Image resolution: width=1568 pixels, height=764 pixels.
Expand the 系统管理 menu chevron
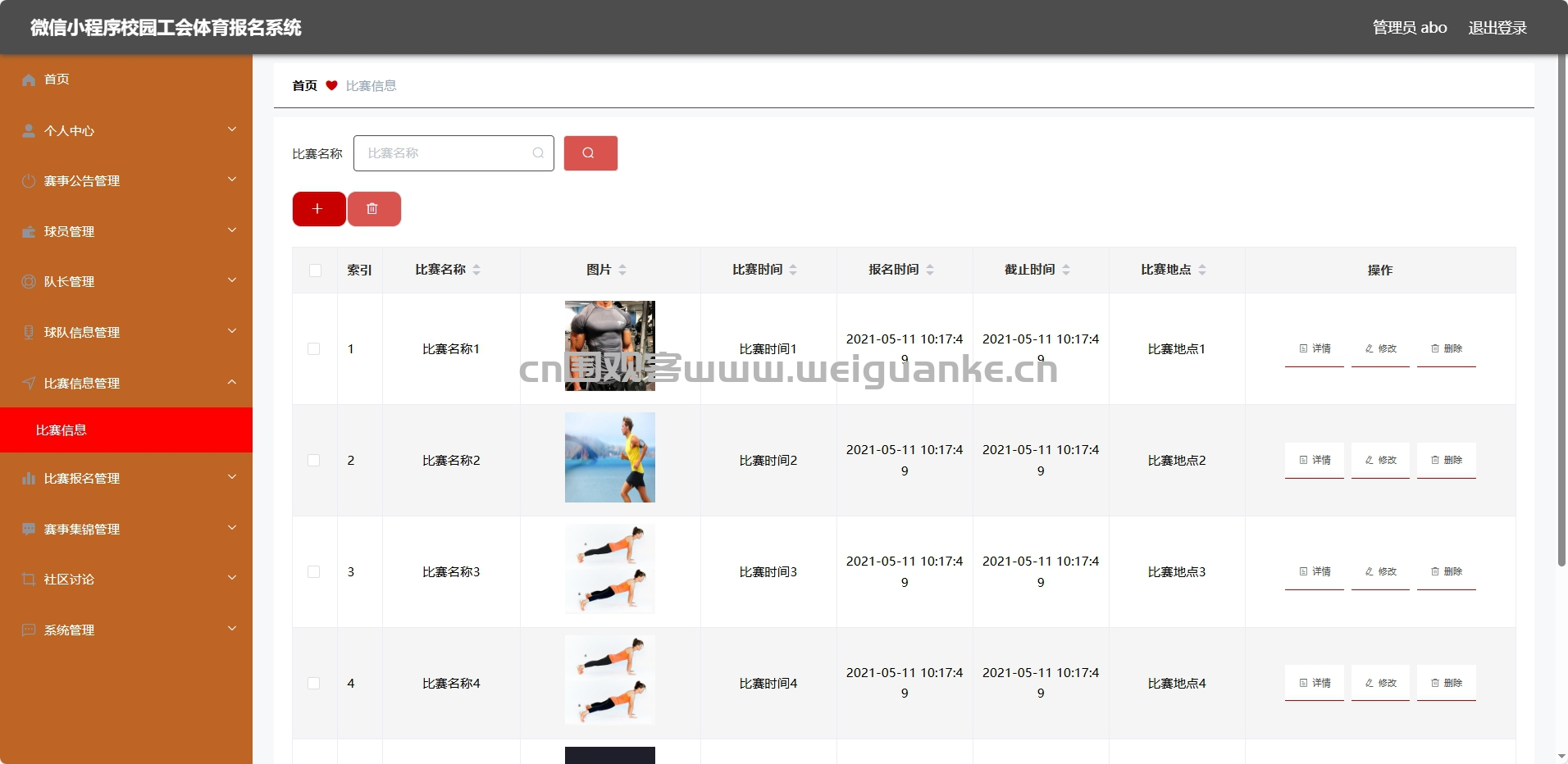click(232, 629)
